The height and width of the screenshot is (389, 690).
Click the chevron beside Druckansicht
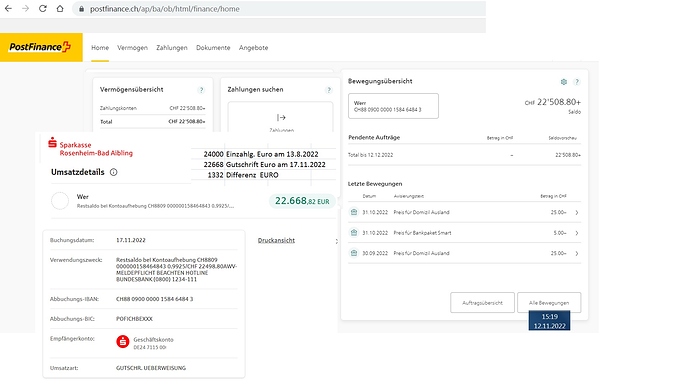pos(336,241)
